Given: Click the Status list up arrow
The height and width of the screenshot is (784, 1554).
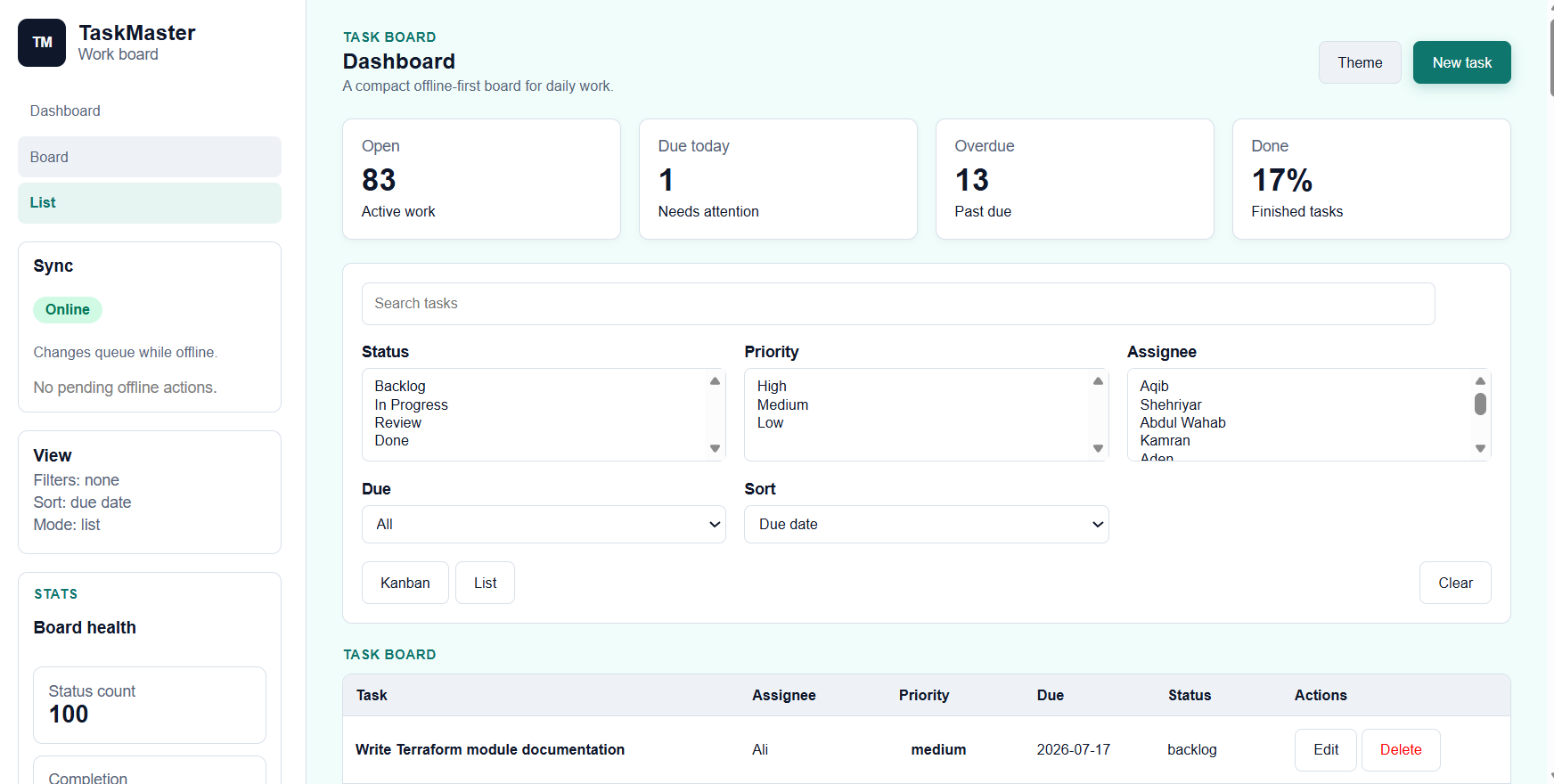Looking at the screenshot, I should pyautogui.click(x=715, y=381).
